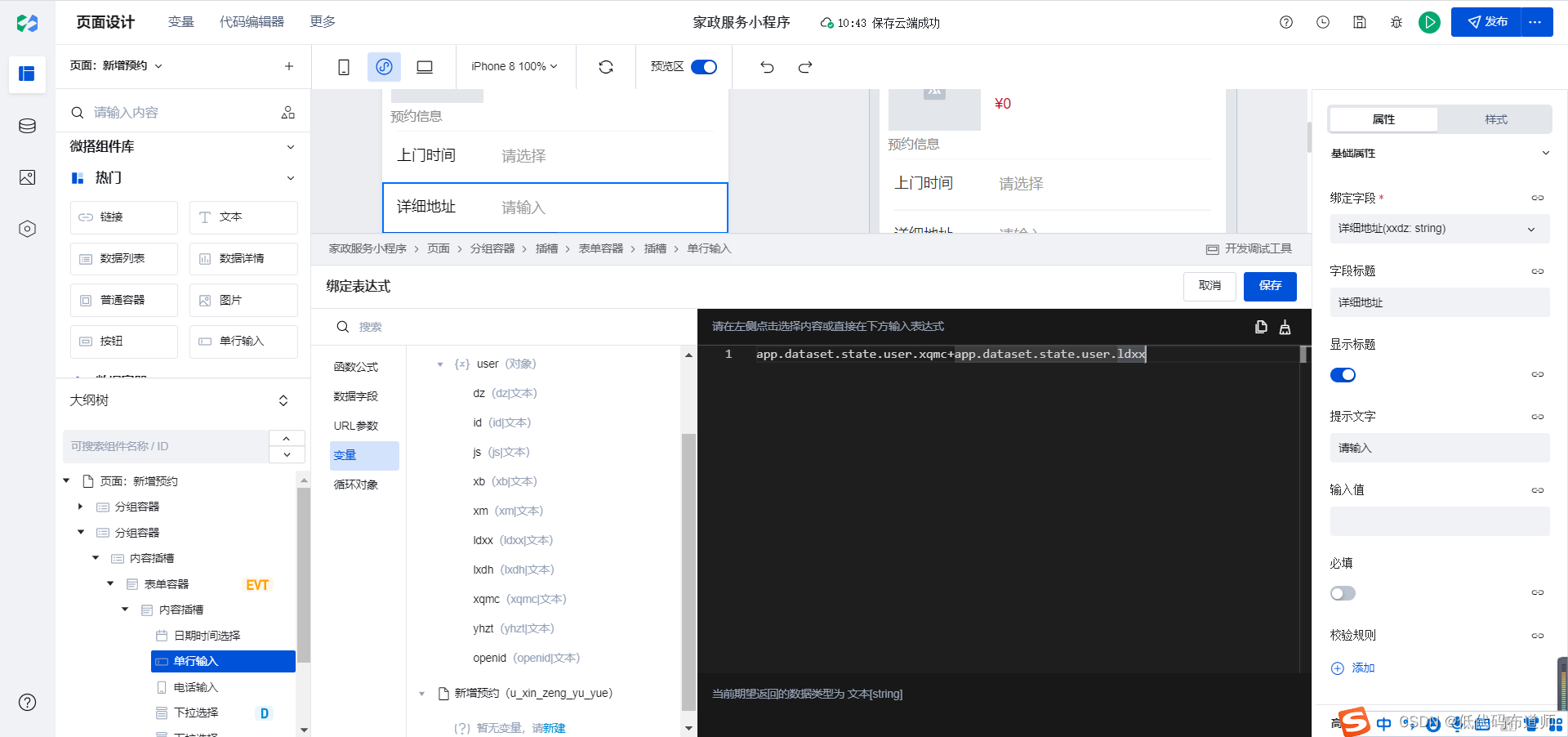Select the desktop device preview icon
This screenshot has width=1568, height=737.
pos(425,67)
